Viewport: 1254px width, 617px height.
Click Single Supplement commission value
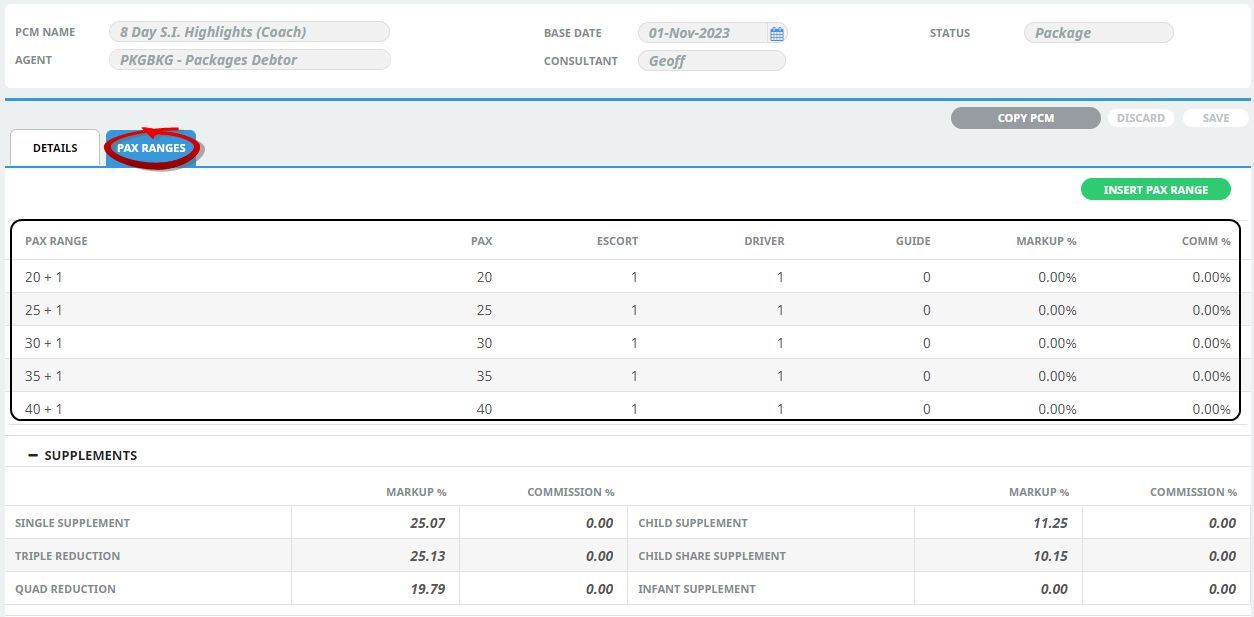point(599,522)
